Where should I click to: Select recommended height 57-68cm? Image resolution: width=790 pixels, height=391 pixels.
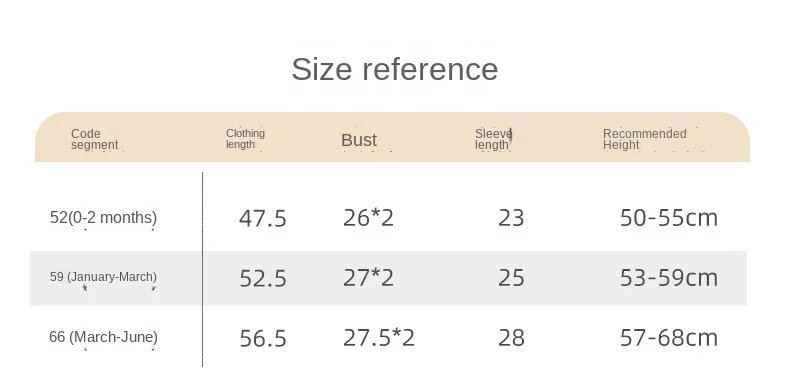pyautogui.click(x=669, y=338)
